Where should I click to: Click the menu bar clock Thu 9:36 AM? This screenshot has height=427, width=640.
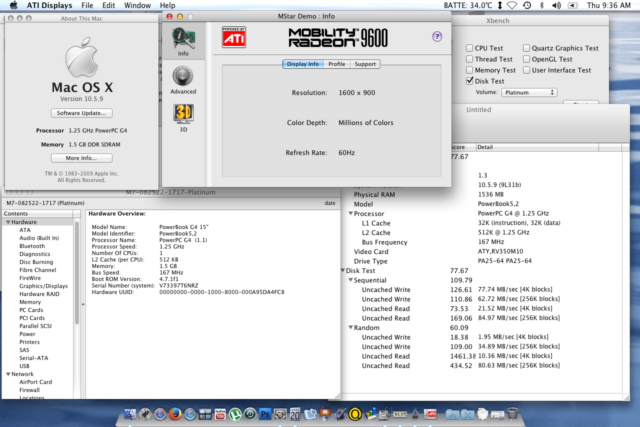[x=609, y=5]
